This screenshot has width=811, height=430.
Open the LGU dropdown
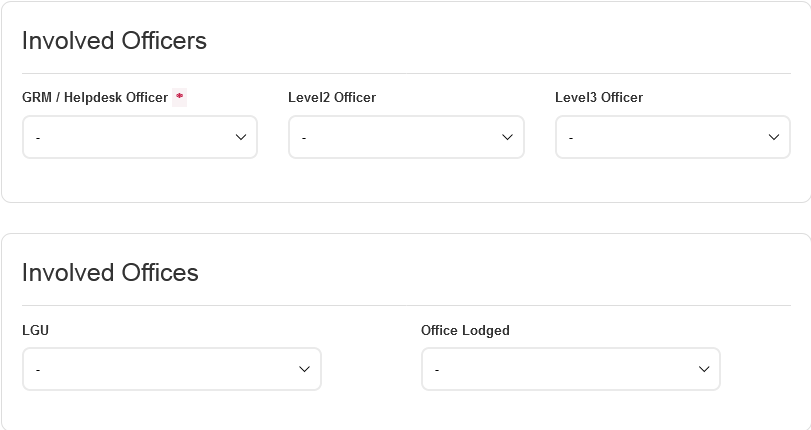coord(171,369)
